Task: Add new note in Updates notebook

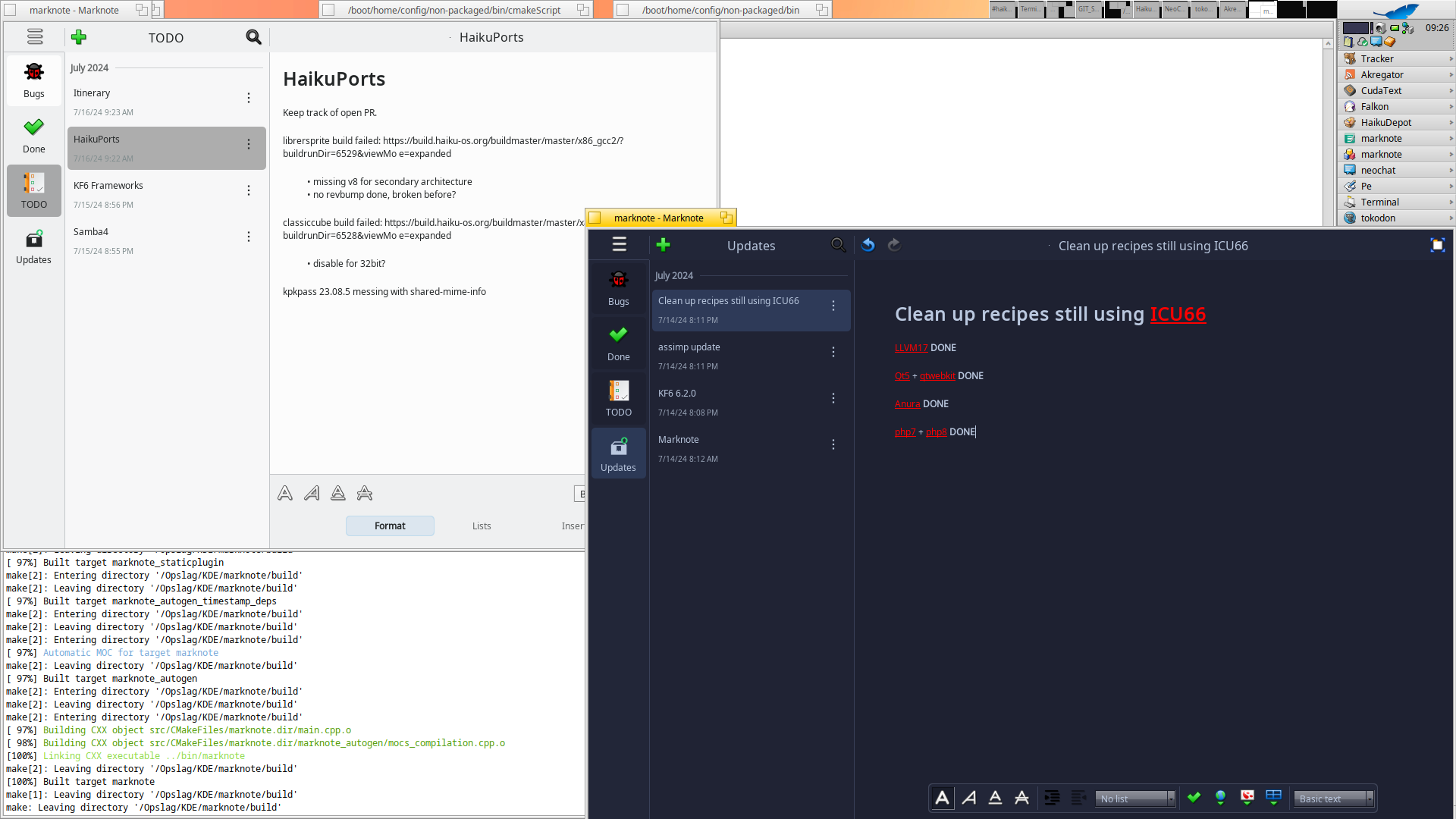Action: [x=664, y=244]
